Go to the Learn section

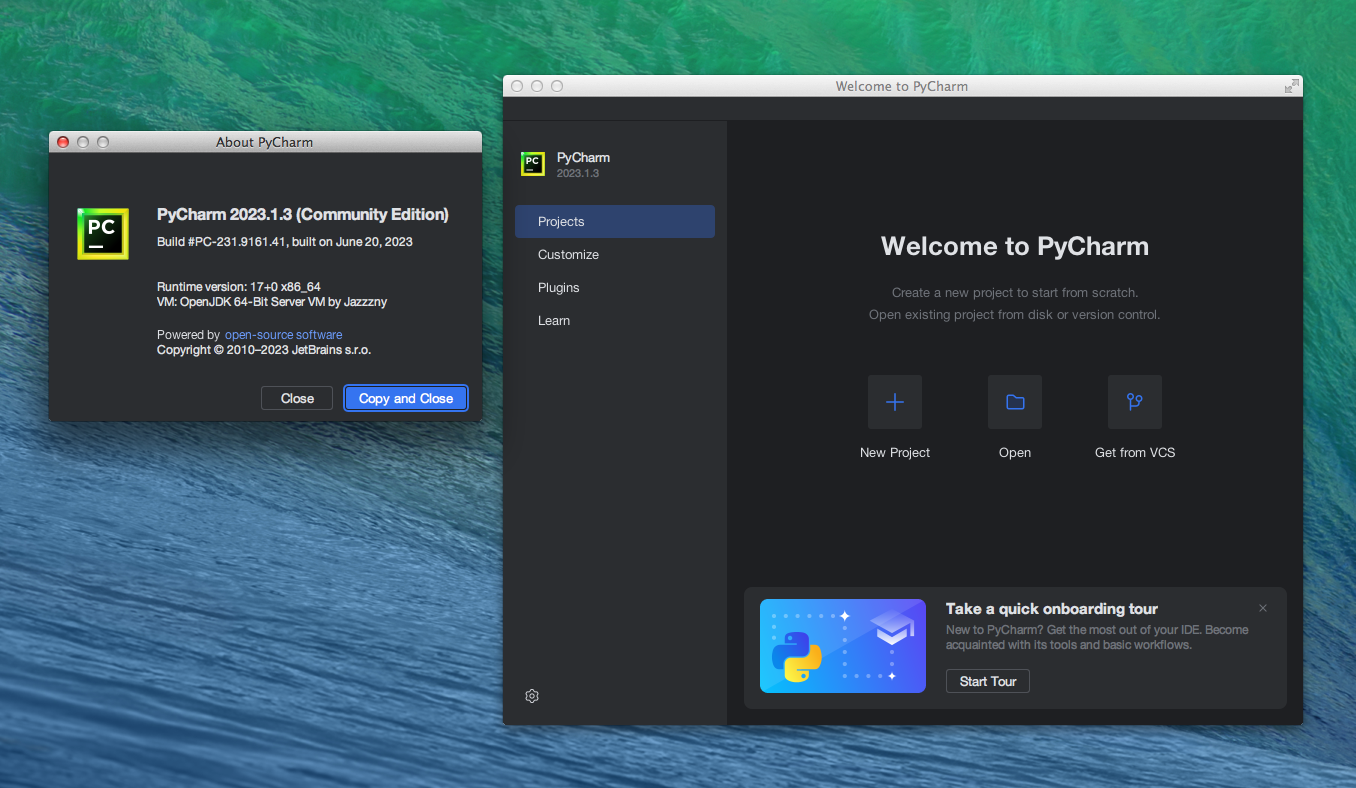(x=615, y=321)
